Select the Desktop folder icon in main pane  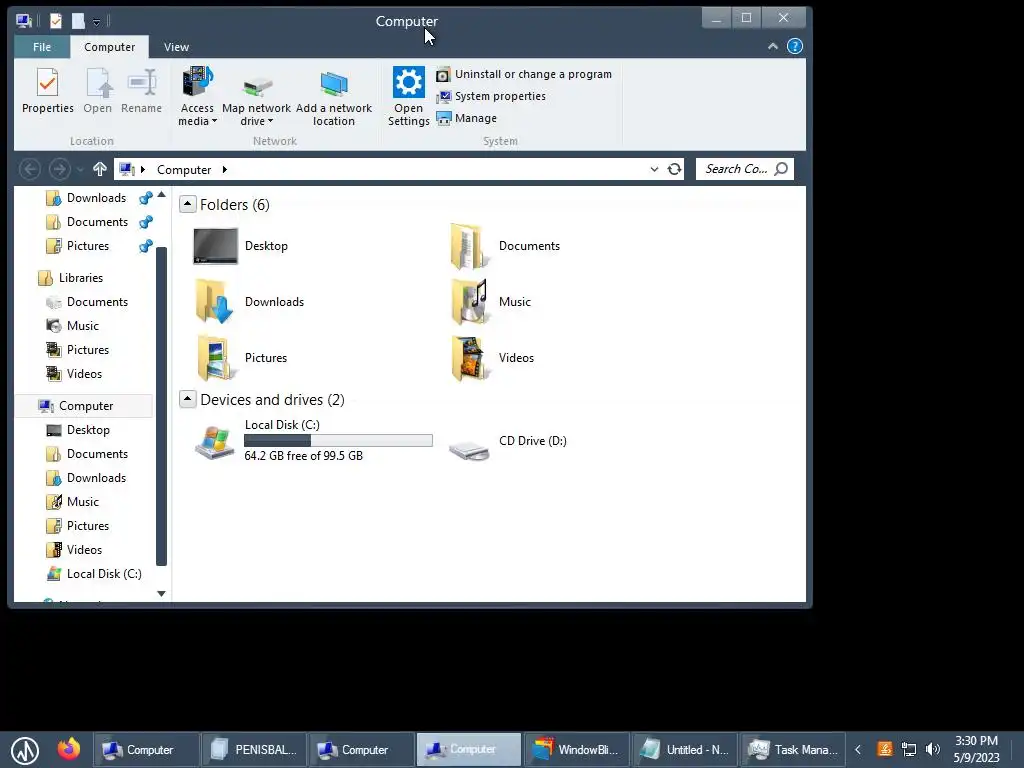pos(216,246)
